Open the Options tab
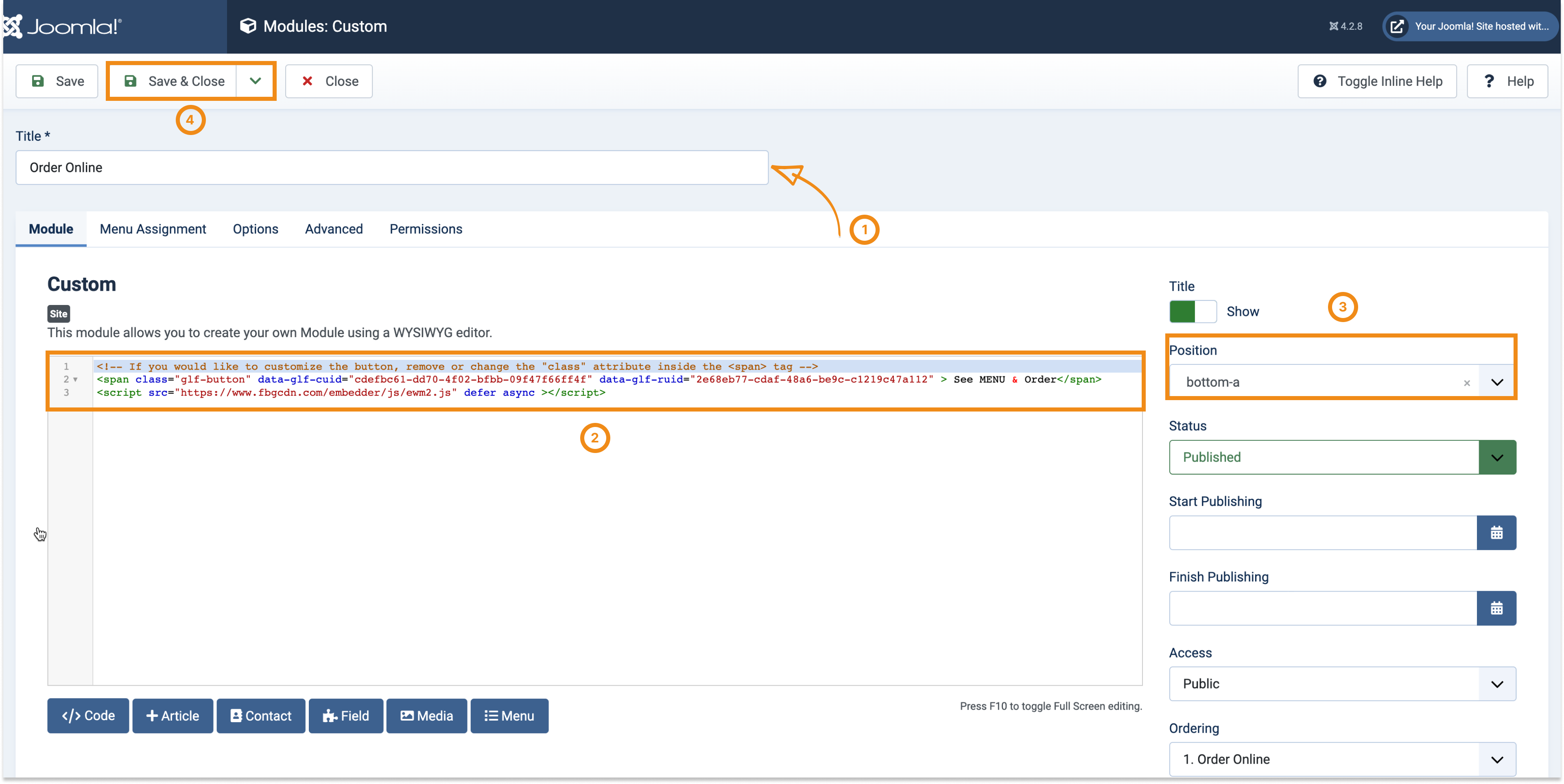 coord(256,229)
